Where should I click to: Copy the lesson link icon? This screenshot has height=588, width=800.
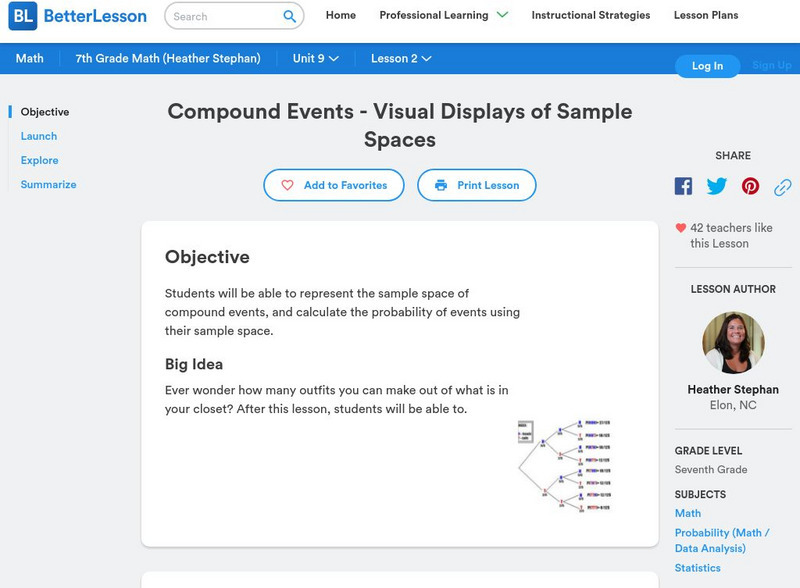click(x=783, y=186)
